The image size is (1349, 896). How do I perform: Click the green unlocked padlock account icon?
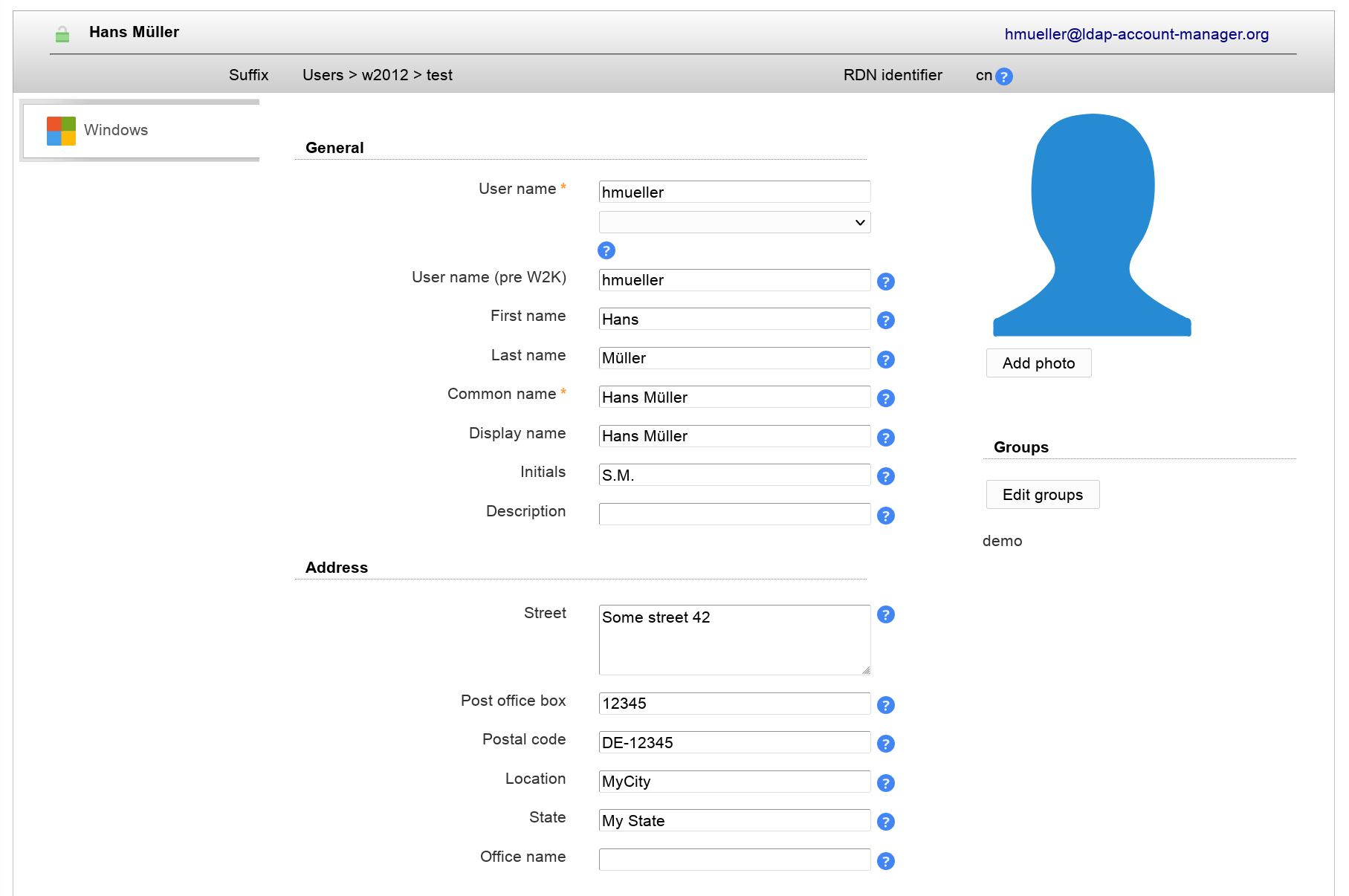(62, 34)
